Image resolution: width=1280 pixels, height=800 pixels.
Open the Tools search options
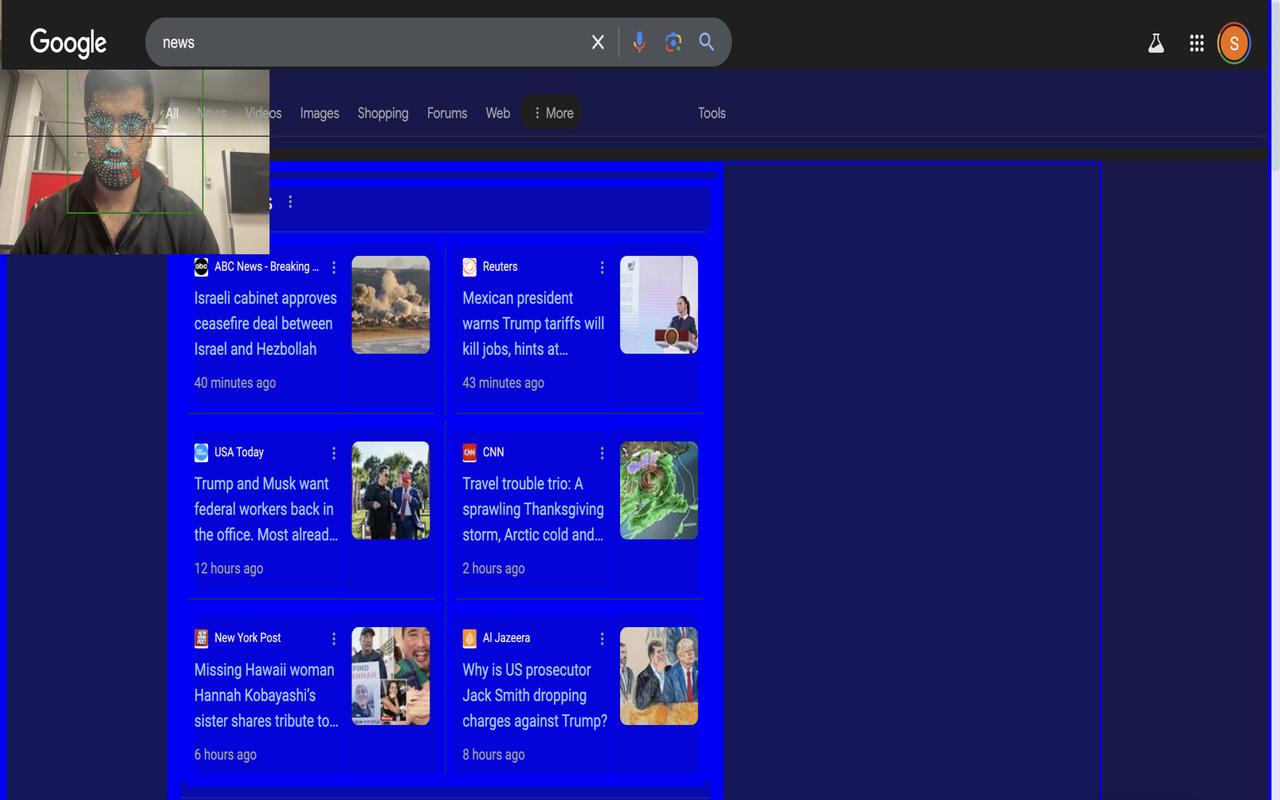pos(711,113)
